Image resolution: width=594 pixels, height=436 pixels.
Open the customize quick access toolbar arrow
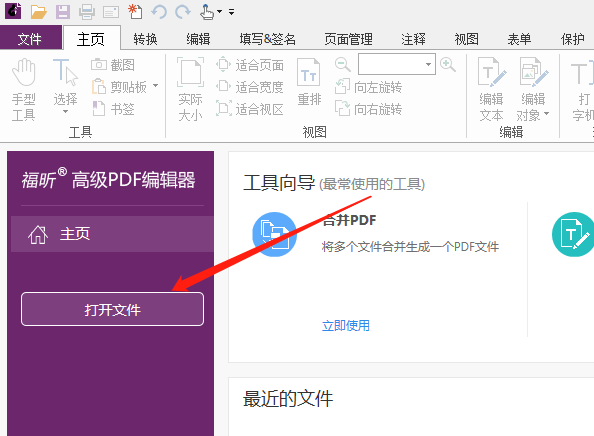click(231, 12)
